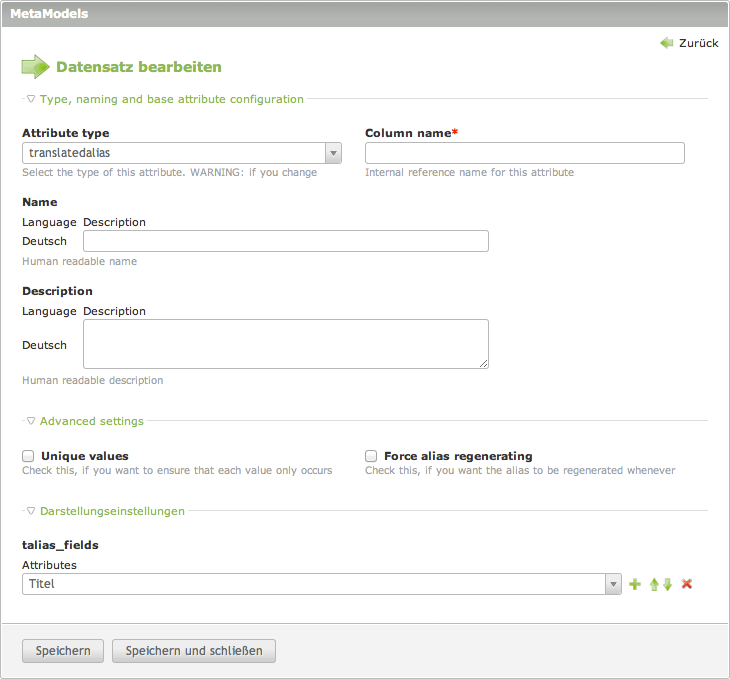Go back via the Zurück link

coord(698,43)
